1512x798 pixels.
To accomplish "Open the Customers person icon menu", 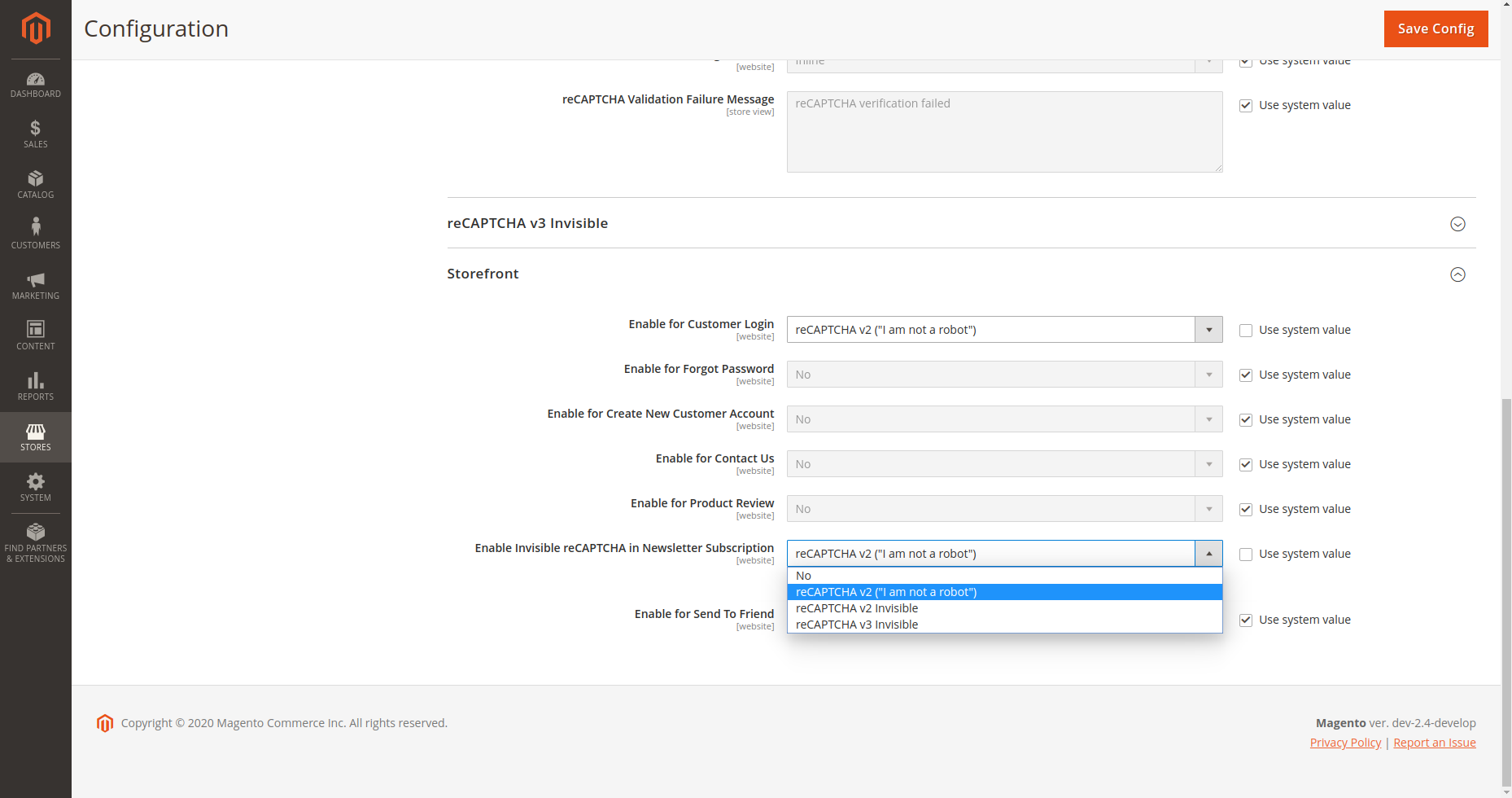I will pyautogui.click(x=36, y=235).
